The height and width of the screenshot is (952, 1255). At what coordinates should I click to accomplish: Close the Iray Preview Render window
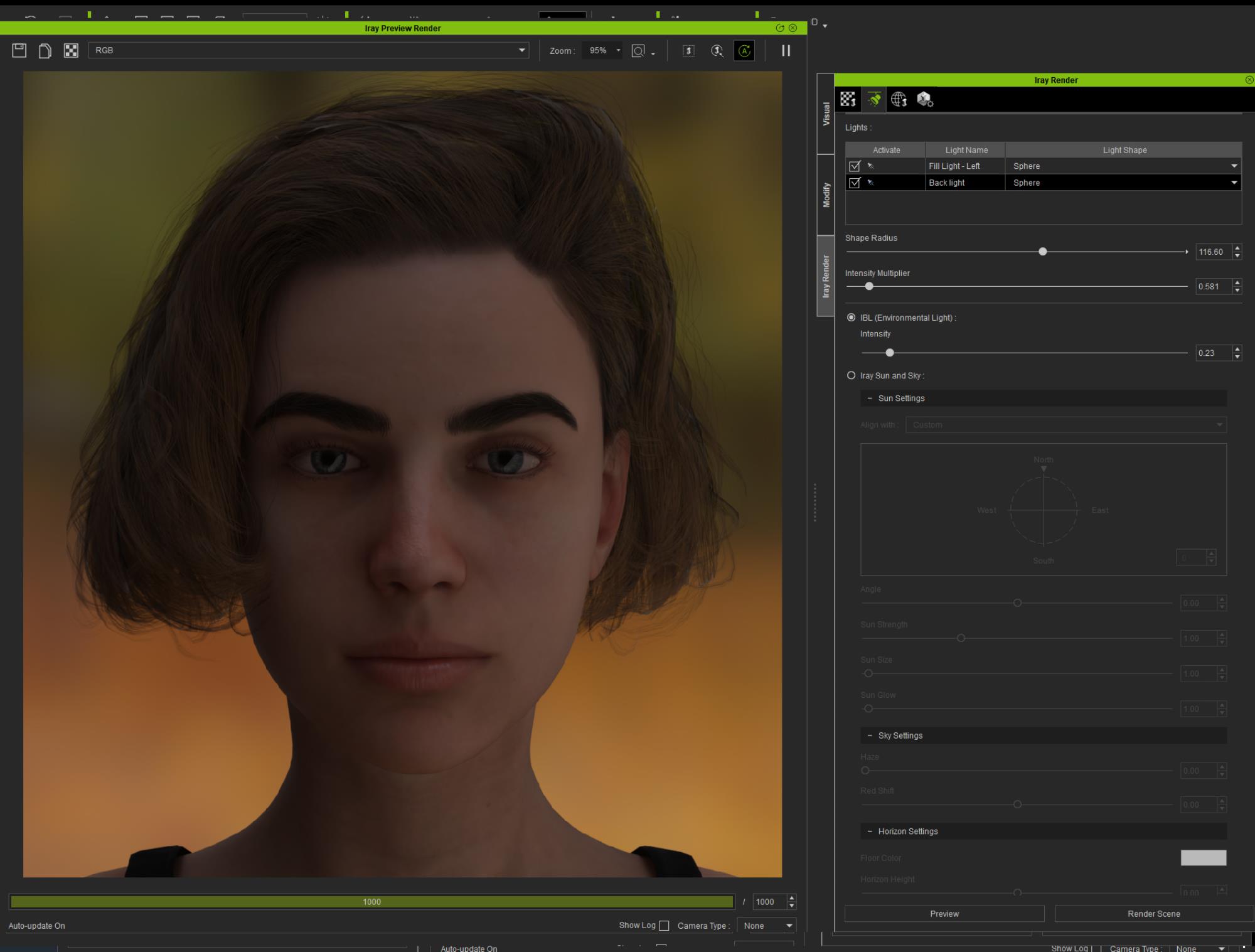tap(793, 28)
